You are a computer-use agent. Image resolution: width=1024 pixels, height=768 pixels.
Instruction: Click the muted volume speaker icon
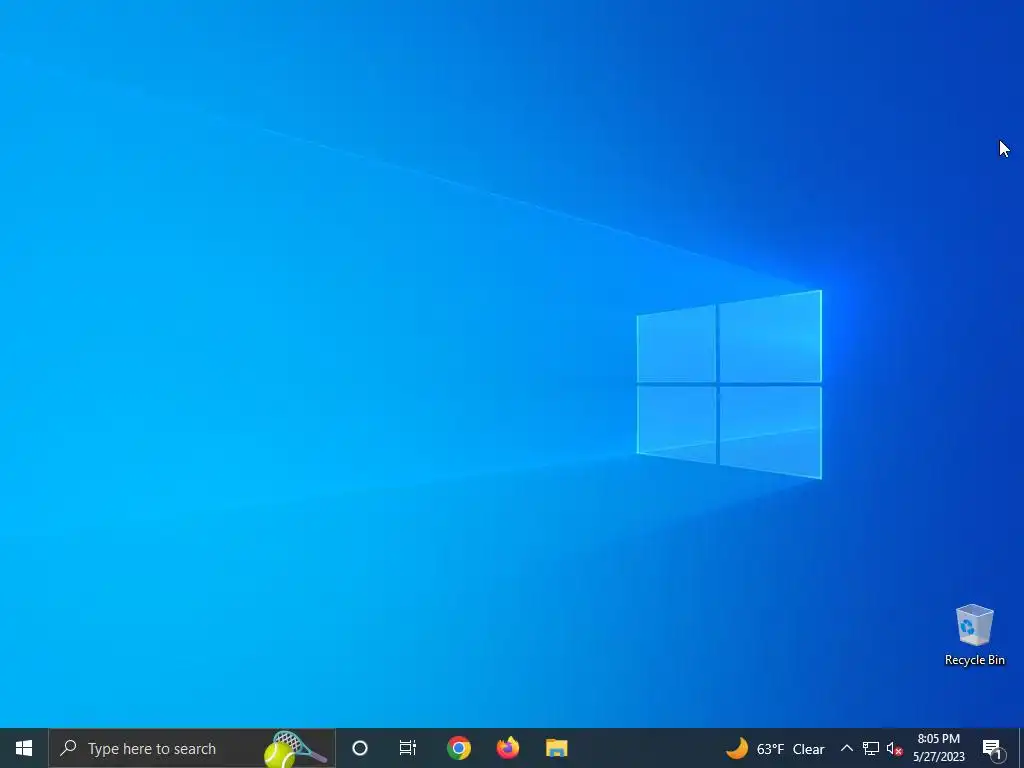(894, 749)
